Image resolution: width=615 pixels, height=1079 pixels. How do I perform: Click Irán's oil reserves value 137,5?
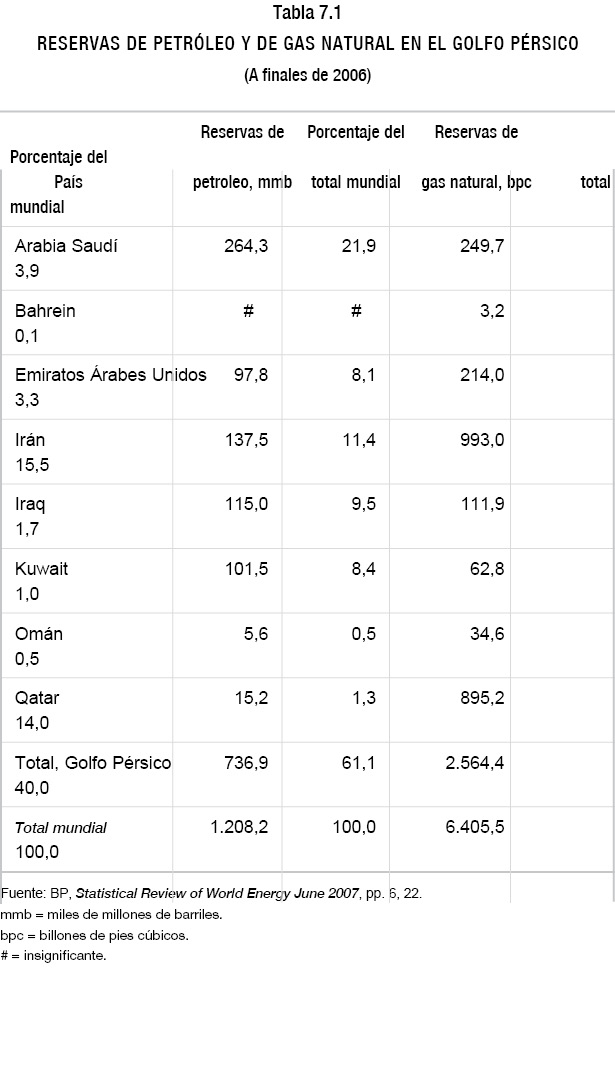247,440
